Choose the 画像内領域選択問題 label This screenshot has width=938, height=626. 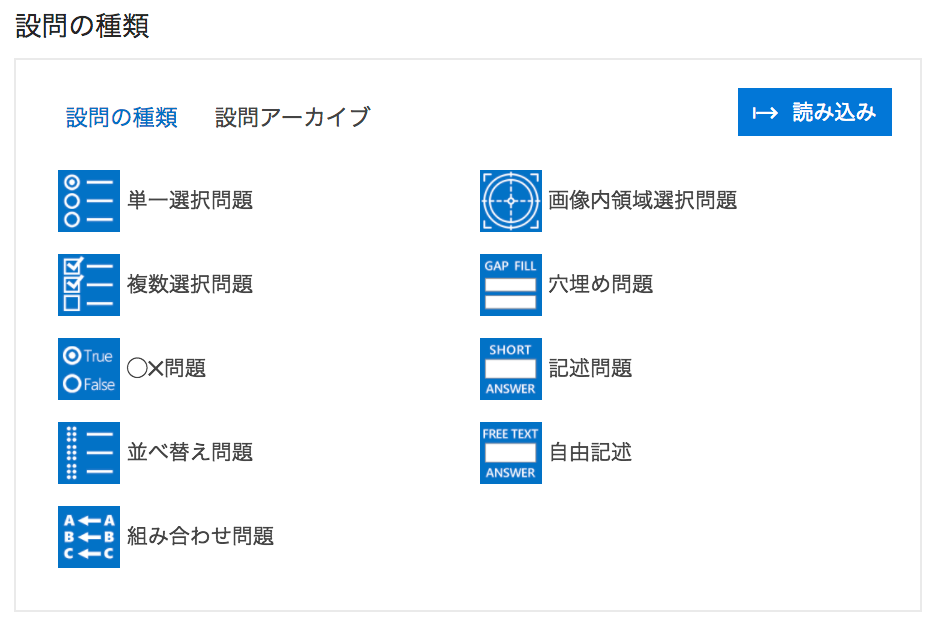[642, 201]
